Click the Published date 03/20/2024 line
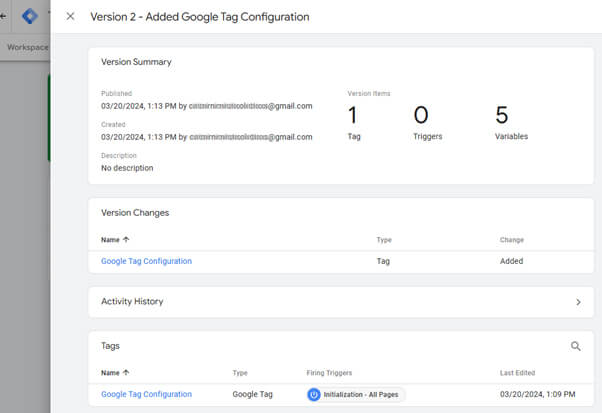 (207, 106)
